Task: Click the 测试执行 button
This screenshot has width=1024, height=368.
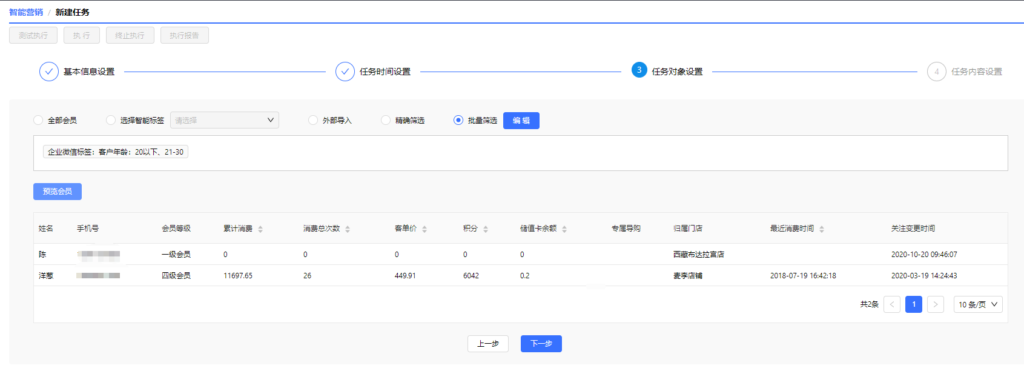Action: (33, 35)
